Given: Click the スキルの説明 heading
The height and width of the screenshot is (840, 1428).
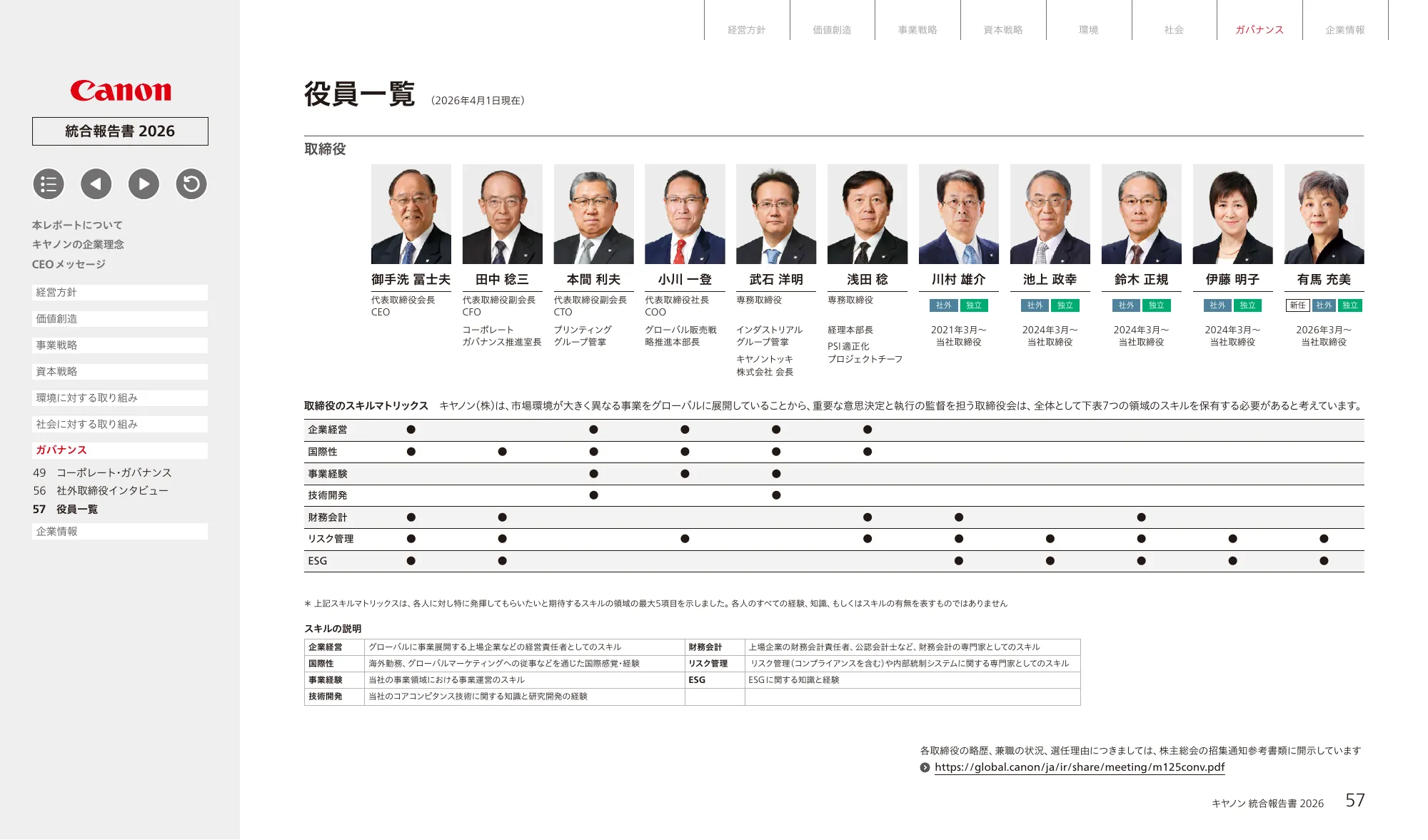Looking at the screenshot, I should 333,629.
